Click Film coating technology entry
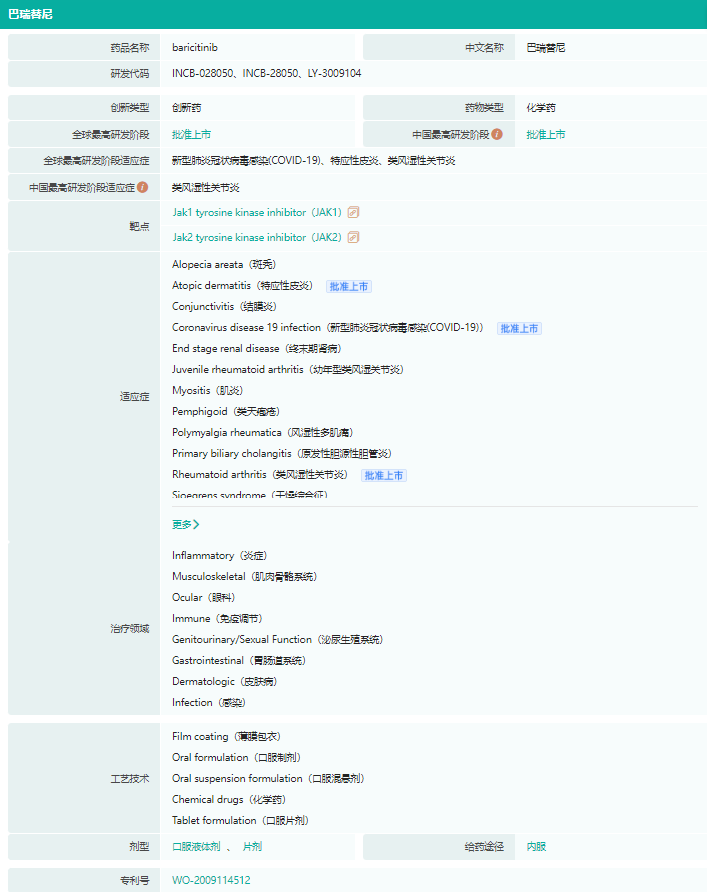Viewport: 707px width, 892px height. (x=226, y=737)
